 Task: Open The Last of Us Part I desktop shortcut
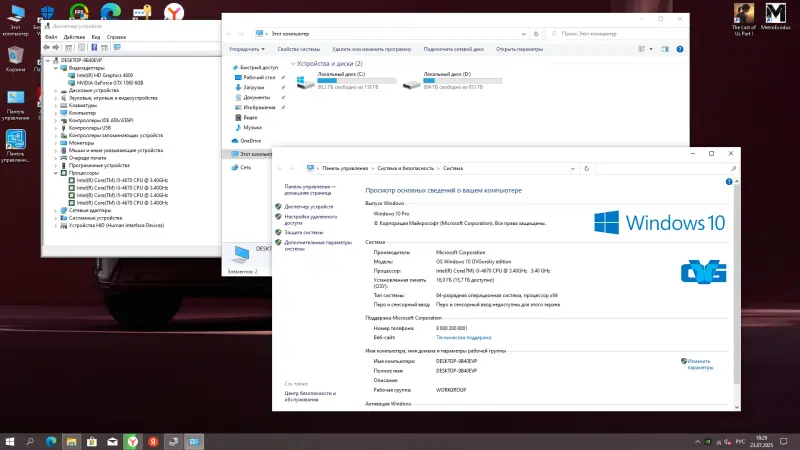743,19
